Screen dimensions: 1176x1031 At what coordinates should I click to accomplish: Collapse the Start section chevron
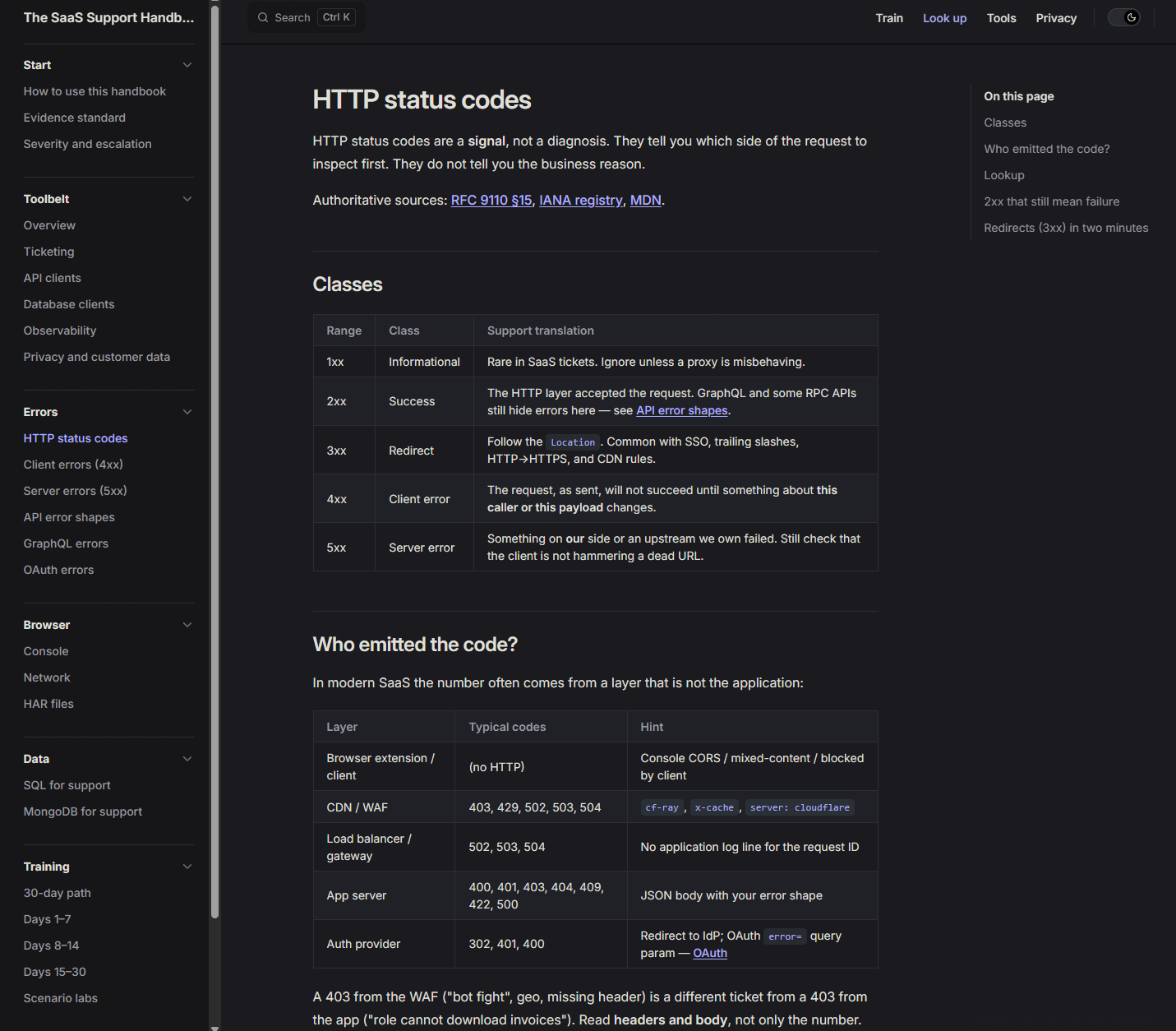point(187,65)
